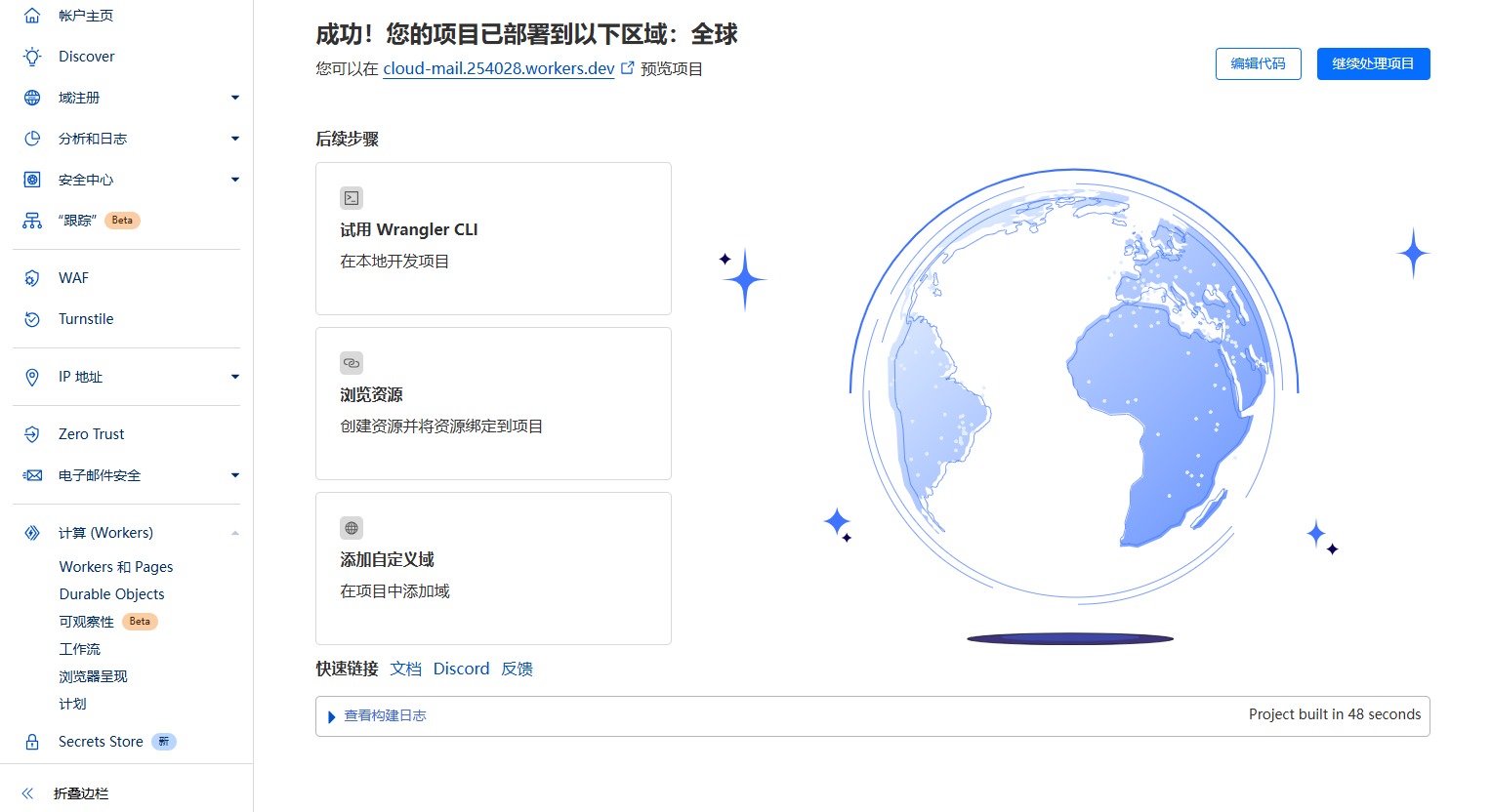
Task: Open the preview via the external link icon
Action: point(627,67)
